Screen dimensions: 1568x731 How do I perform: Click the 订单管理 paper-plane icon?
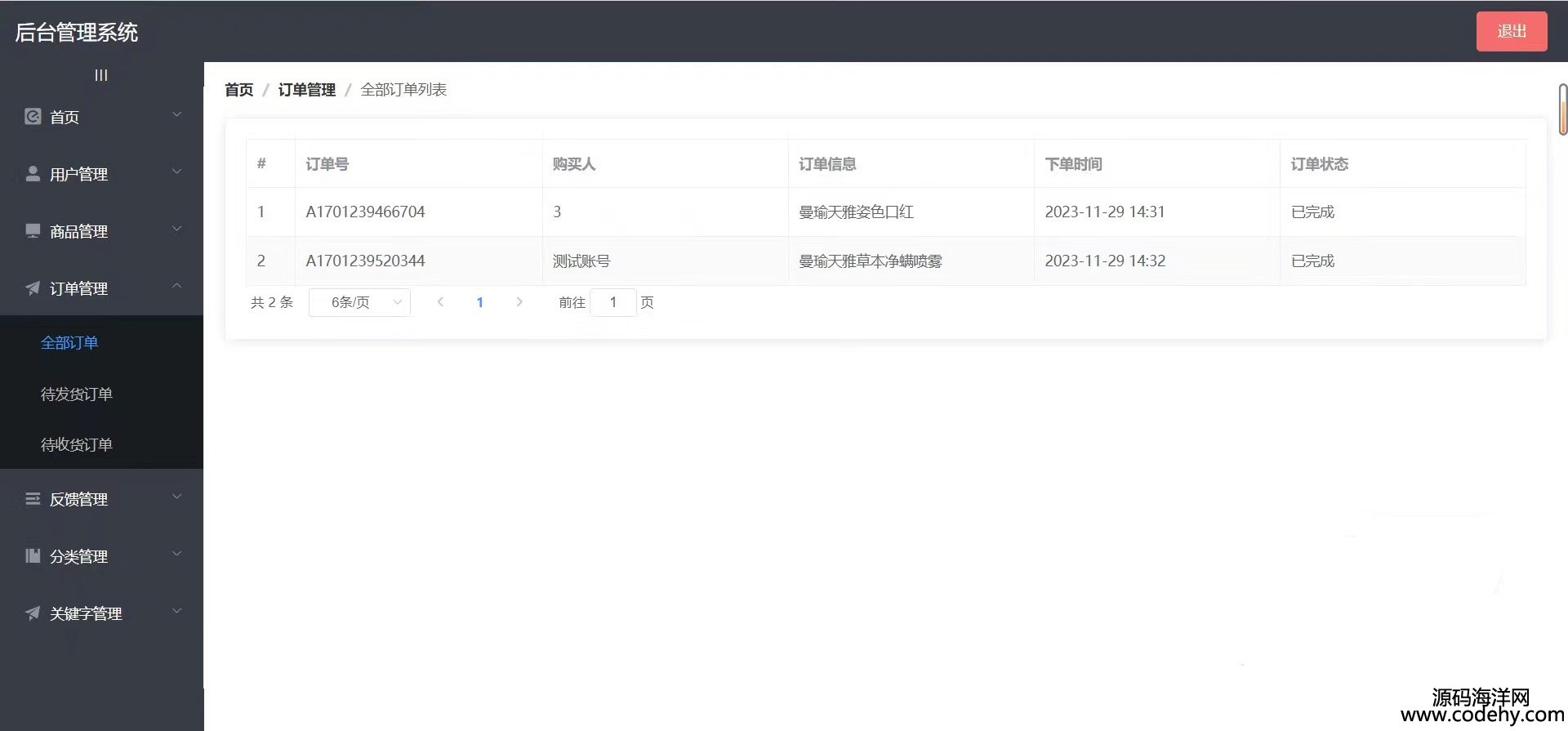tap(33, 288)
